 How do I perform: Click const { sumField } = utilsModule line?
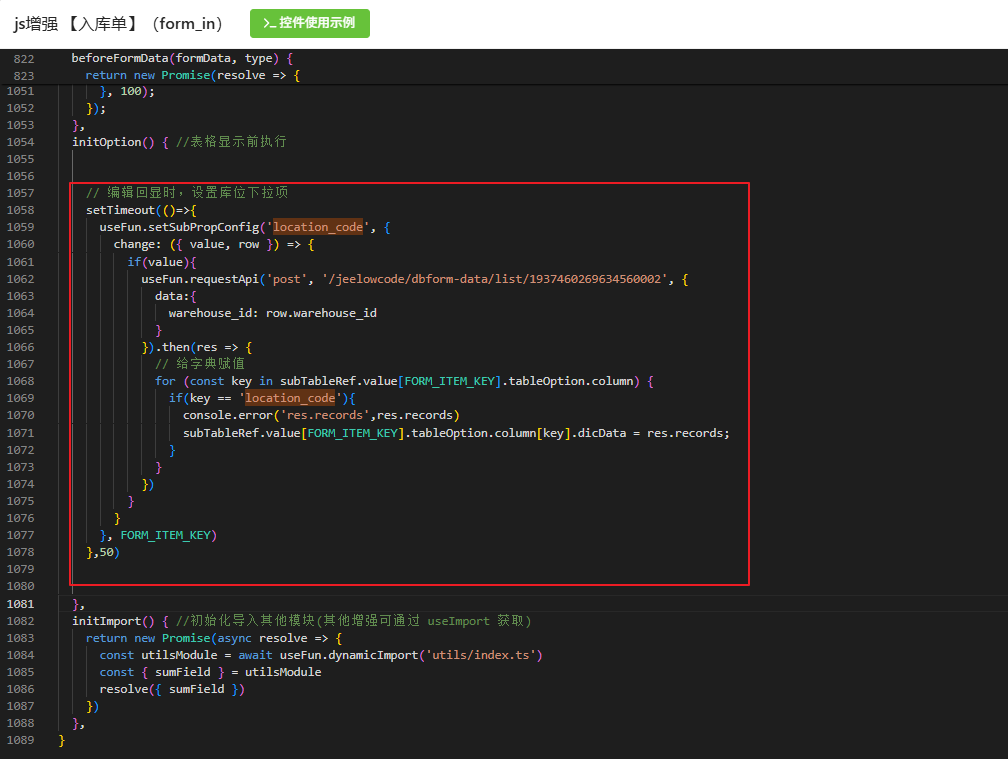click(x=210, y=672)
